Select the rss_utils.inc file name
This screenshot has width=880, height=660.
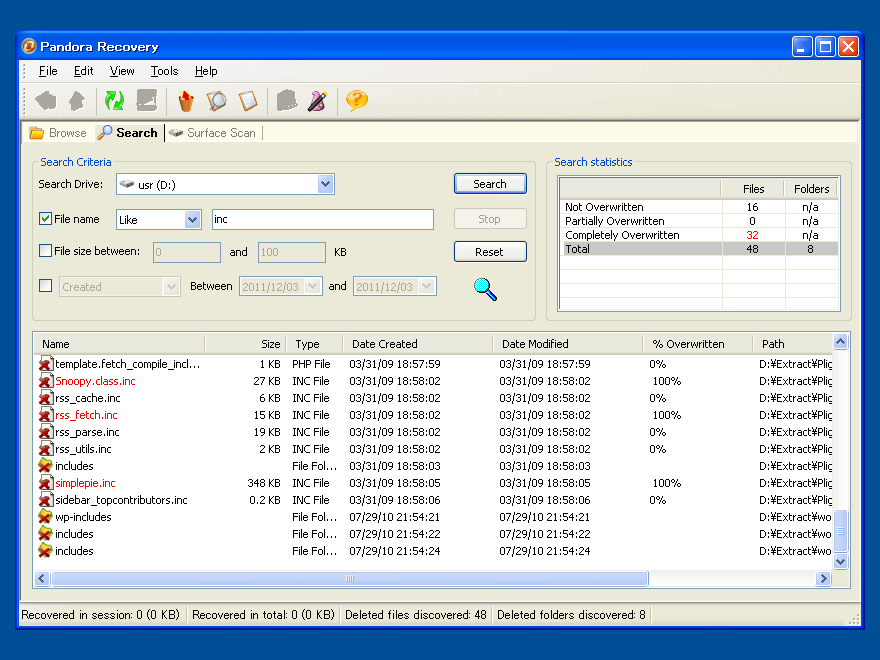coord(83,449)
